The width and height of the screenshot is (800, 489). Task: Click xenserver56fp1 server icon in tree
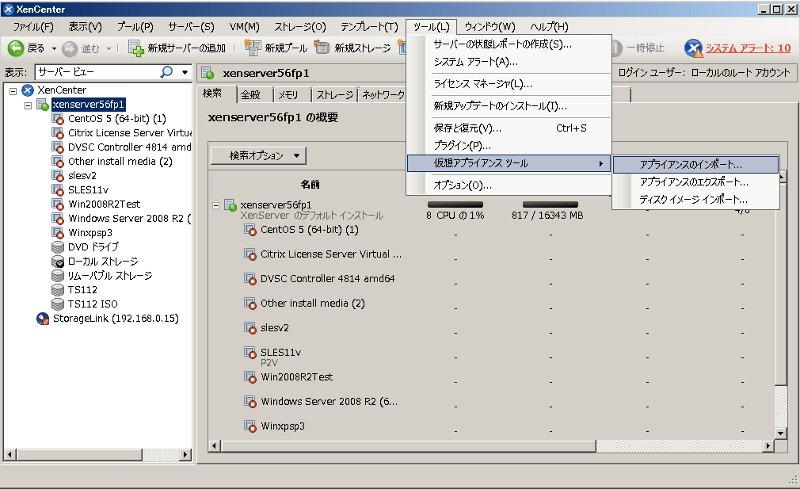pyautogui.click(x=42, y=105)
